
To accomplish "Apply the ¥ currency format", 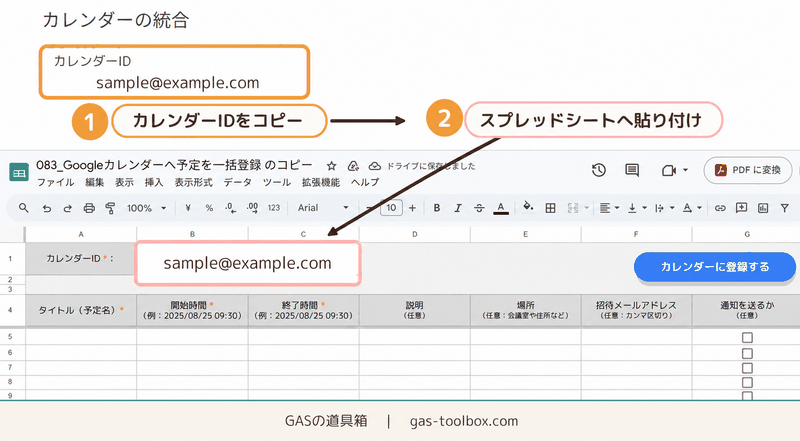I will click(188, 208).
